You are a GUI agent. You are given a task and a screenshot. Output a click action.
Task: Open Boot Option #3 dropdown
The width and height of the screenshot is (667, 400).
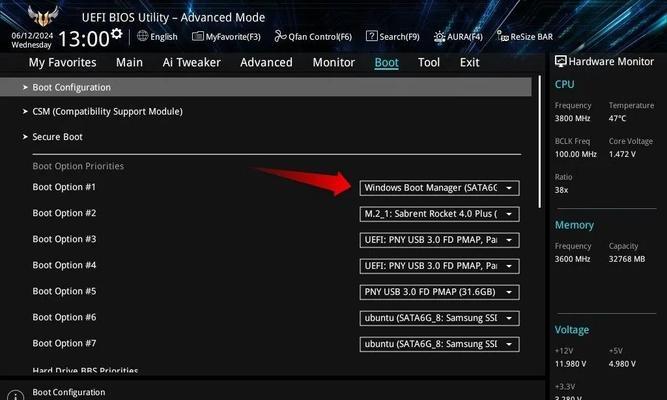pos(439,240)
